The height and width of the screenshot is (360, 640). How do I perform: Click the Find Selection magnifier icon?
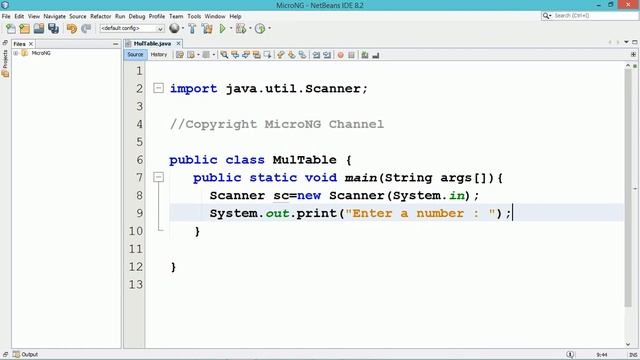click(224, 55)
